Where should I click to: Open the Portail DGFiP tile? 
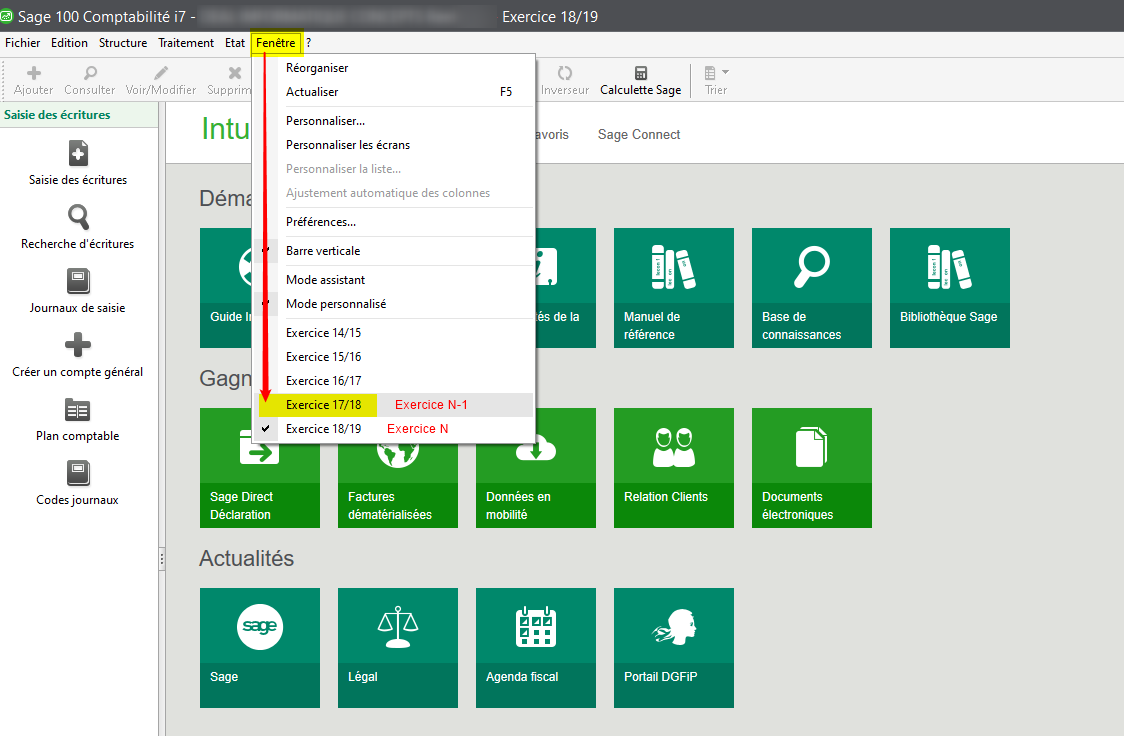(673, 647)
